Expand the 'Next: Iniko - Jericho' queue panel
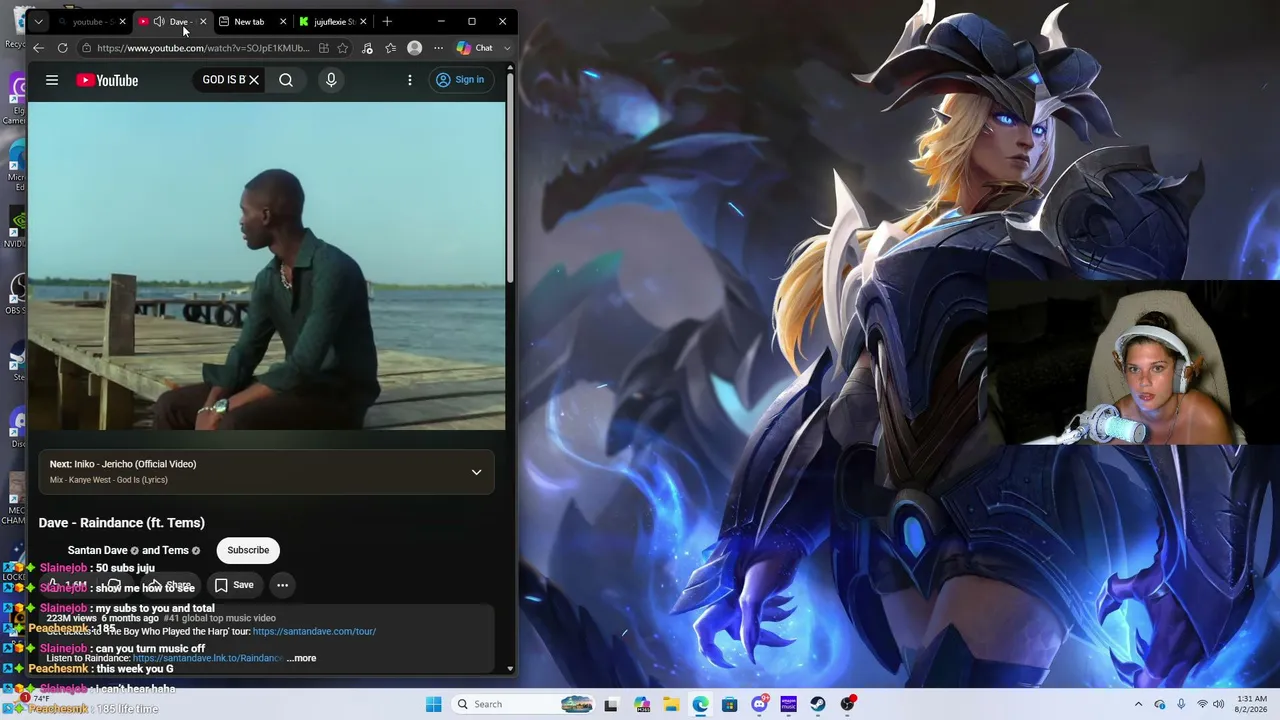The image size is (1280, 720). [x=476, y=472]
